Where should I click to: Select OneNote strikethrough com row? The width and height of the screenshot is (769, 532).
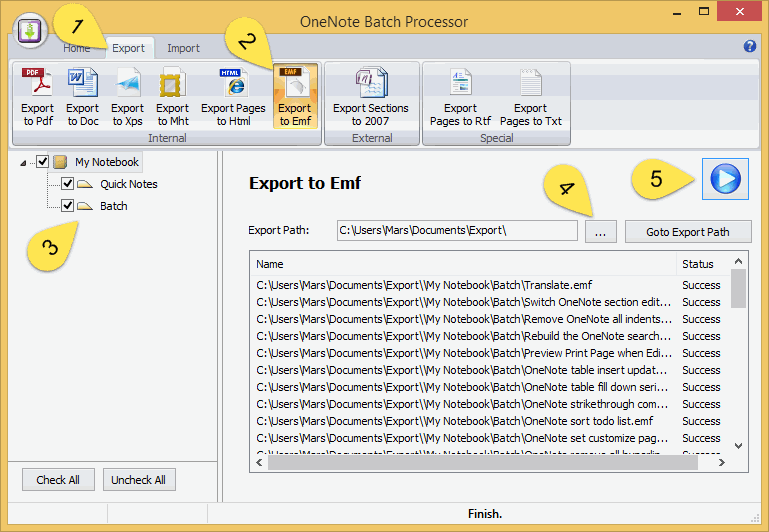pyautogui.click(x=490, y=404)
